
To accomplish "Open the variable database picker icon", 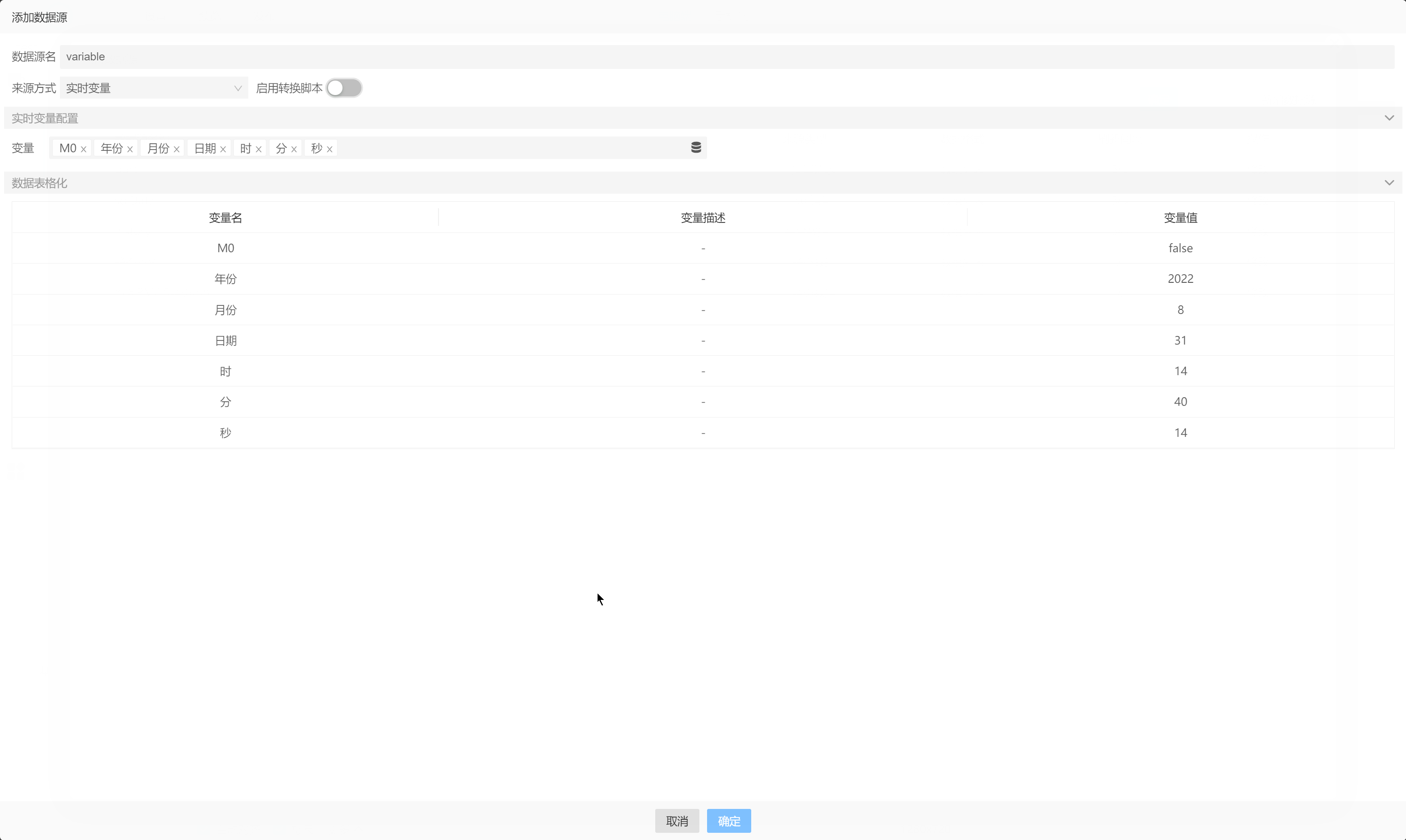I will (x=696, y=148).
